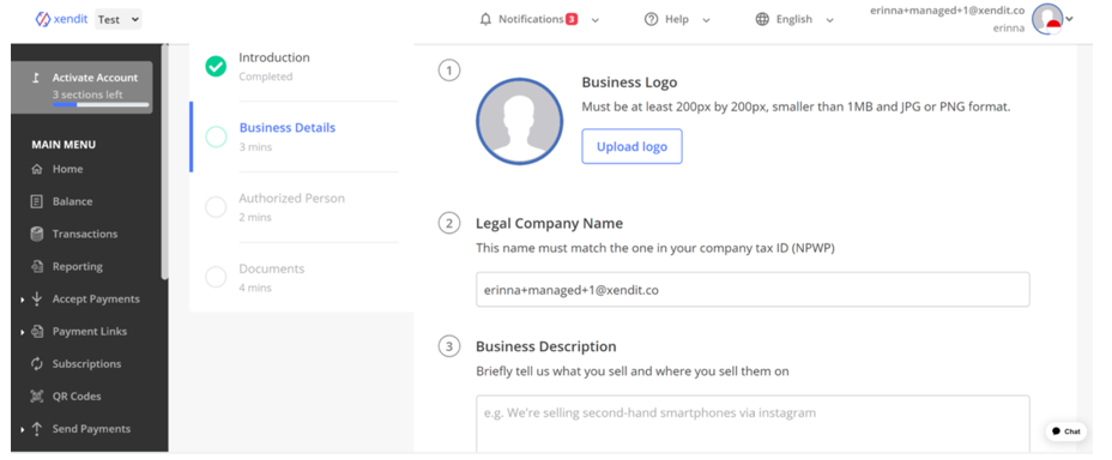Click the Notifications bell icon
The width and height of the screenshot is (1112, 460).
486,19
